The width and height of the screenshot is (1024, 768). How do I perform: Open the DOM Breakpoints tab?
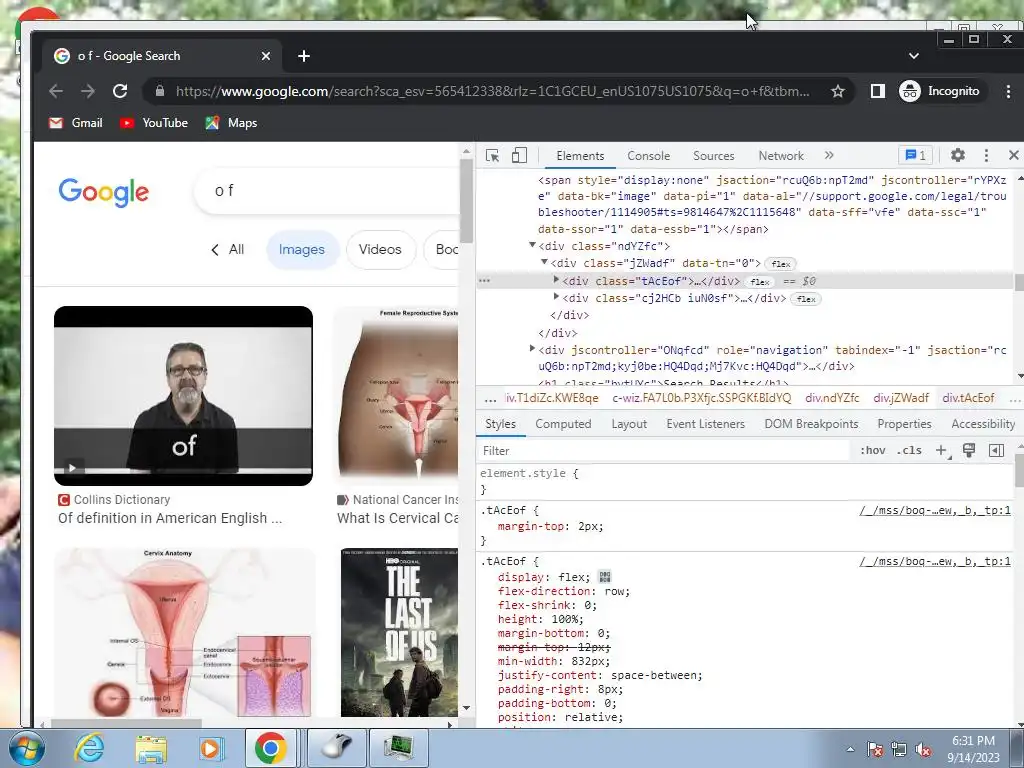point(811,424)
